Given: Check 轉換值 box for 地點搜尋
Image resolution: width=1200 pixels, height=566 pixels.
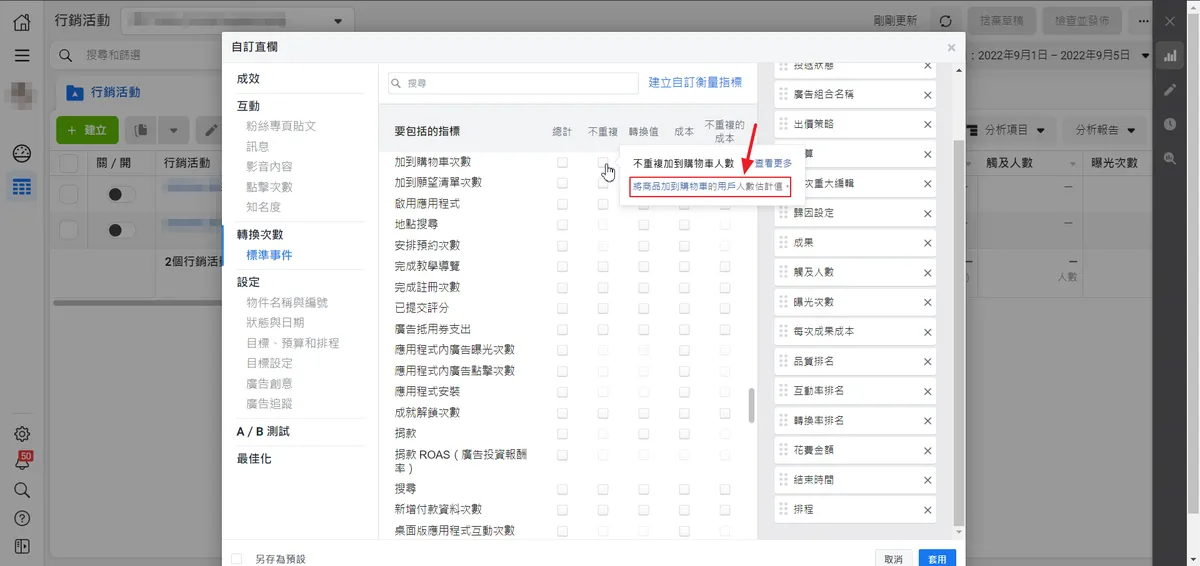Looking at the screenshot, I should pyautogui.click(x=644, y=225).
